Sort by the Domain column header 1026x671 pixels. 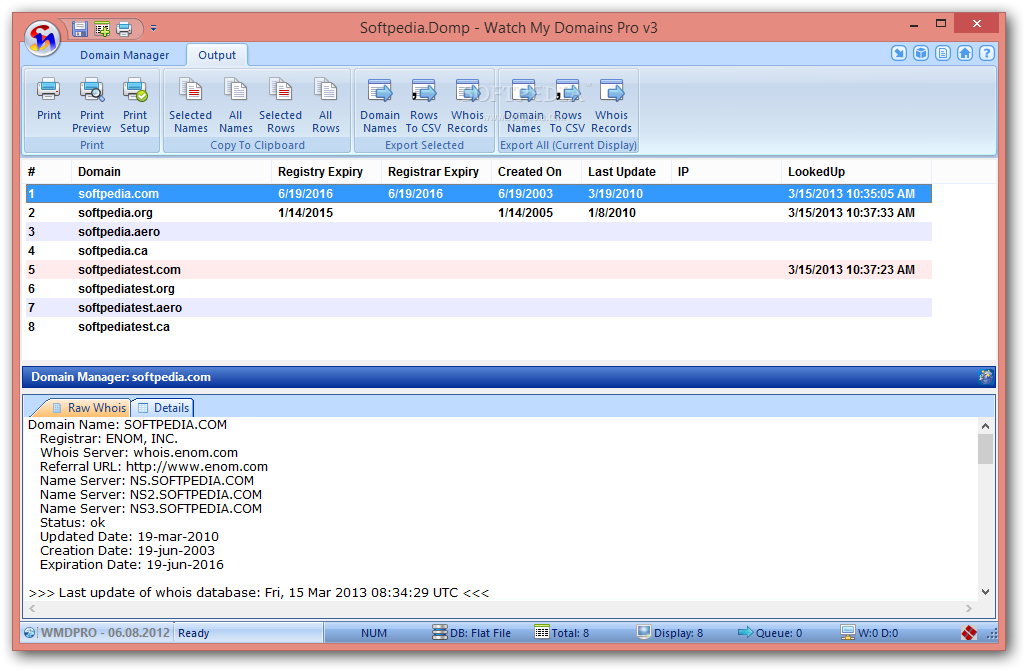[x=171, y=172]
